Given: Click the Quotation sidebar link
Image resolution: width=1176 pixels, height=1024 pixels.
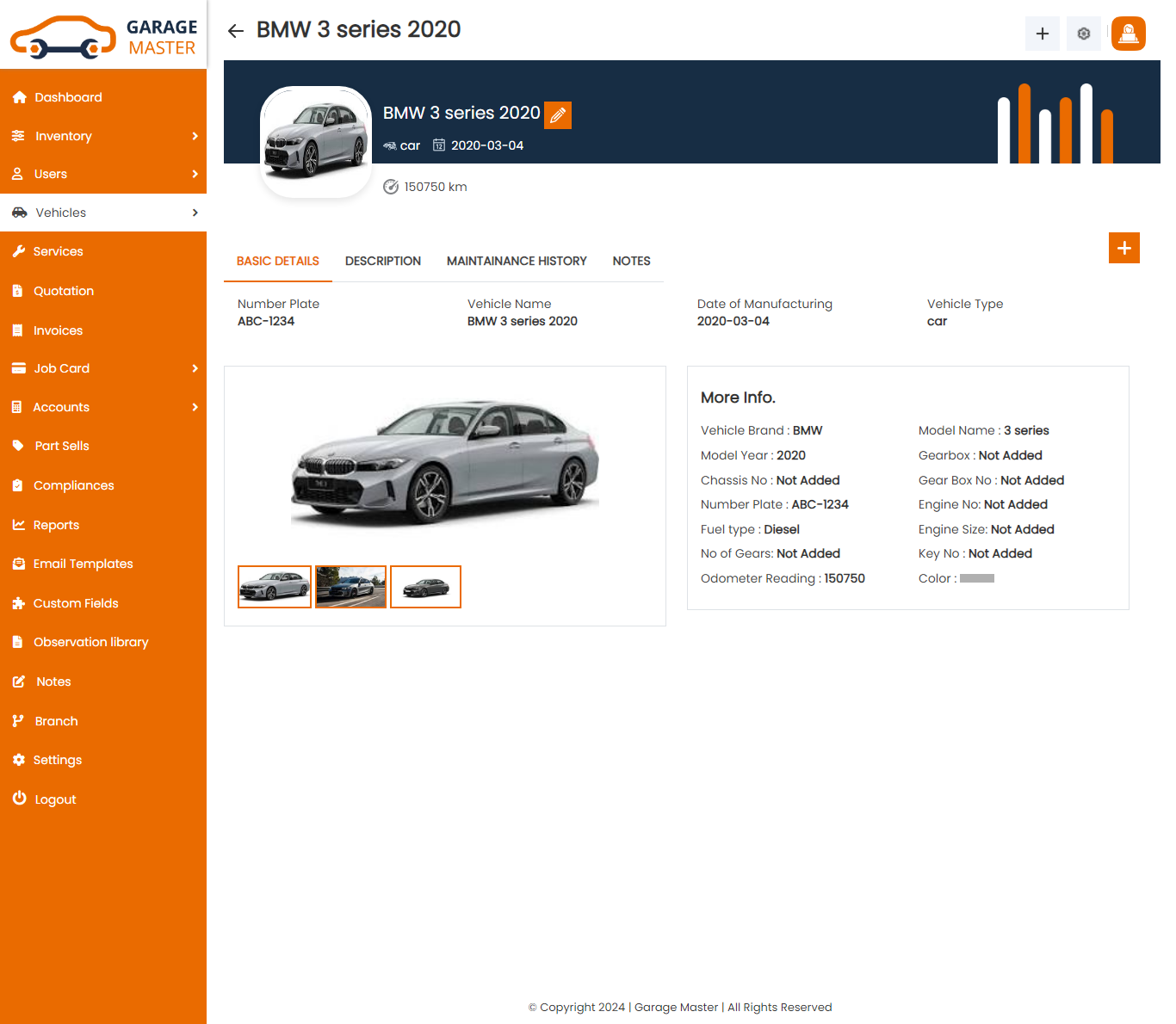Looking at the screenshot, I should point(63,291).
